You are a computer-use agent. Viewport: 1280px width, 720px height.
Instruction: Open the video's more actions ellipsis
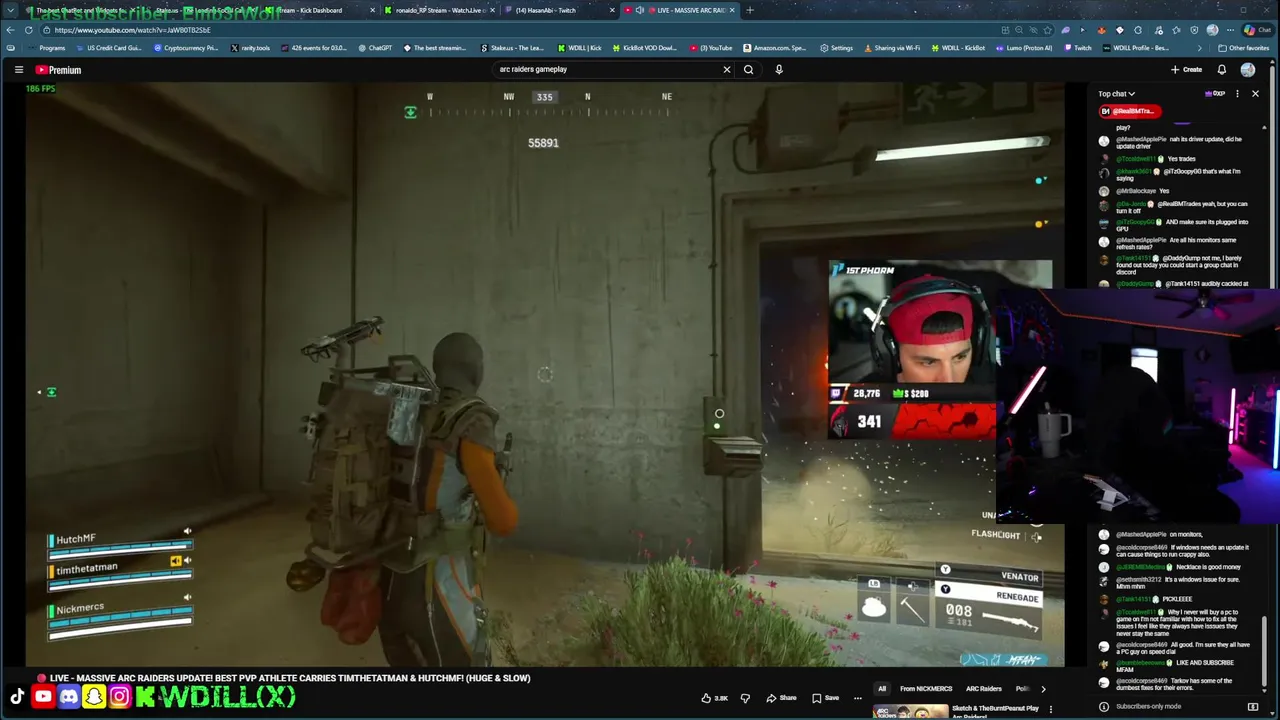pyautogui.click(x=858, y=698)
